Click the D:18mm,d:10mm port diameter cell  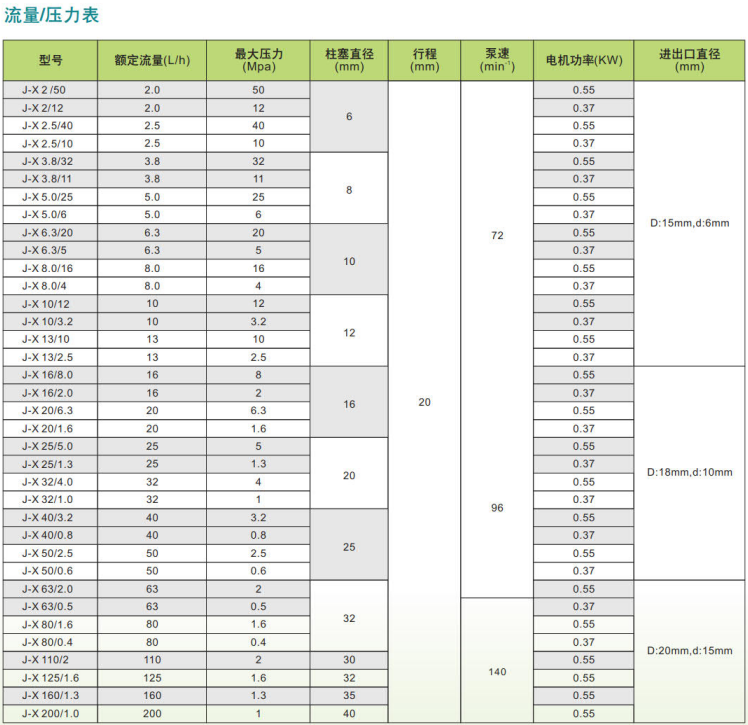tap(689, 473)
